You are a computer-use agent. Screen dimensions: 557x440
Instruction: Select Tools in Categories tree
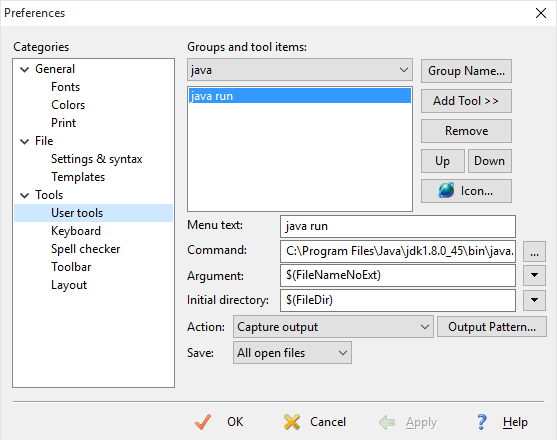tap(49, 195)
